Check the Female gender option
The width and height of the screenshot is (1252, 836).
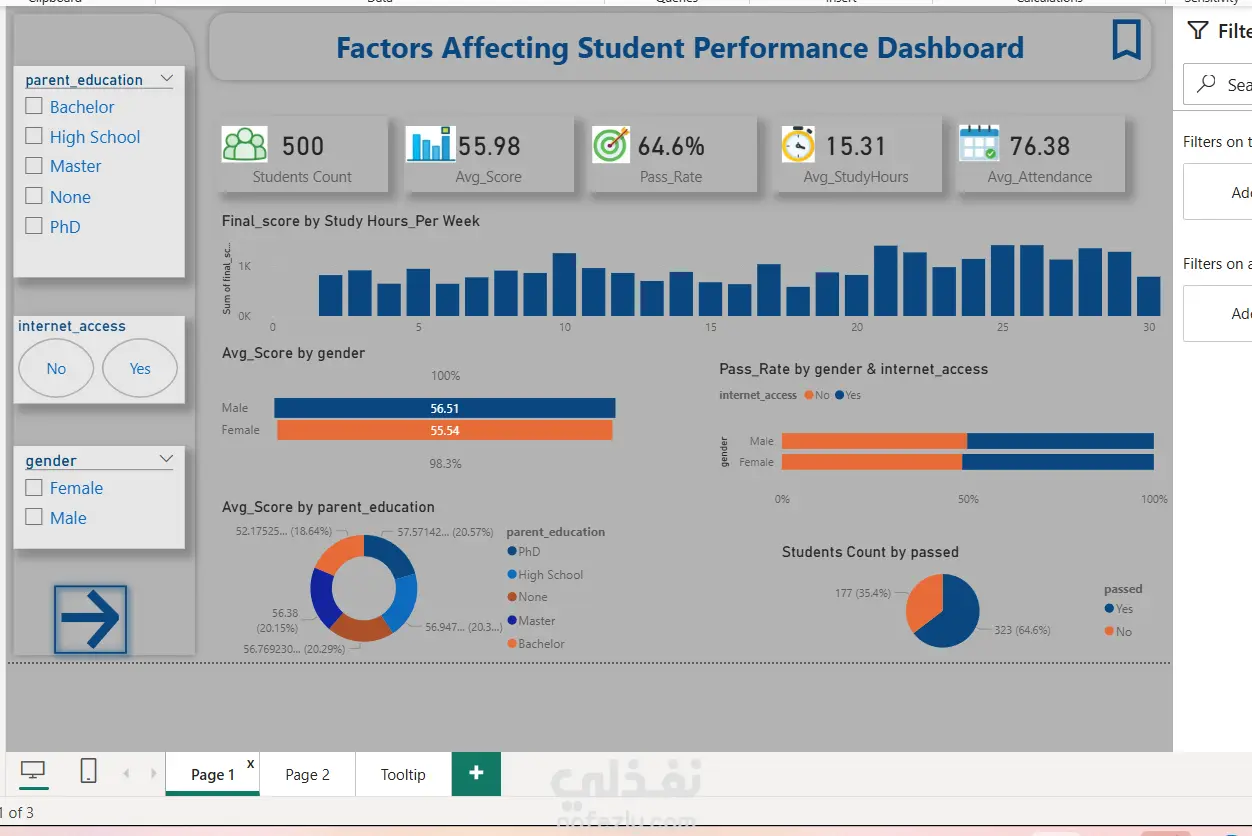pyautogui.click(x=34, y=487)
